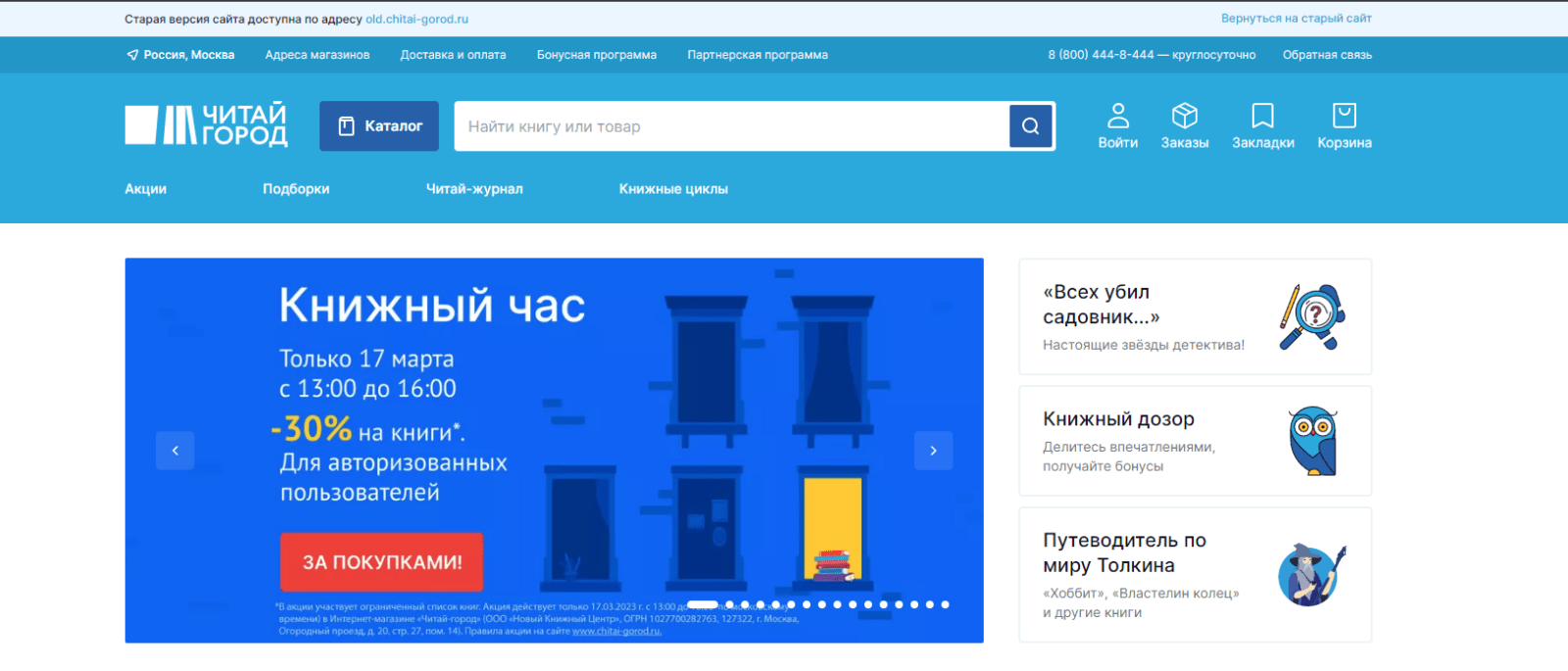Click Вернуться на старый сайт
This screenshot has width=1568, height=671.
pos(1297,19)
